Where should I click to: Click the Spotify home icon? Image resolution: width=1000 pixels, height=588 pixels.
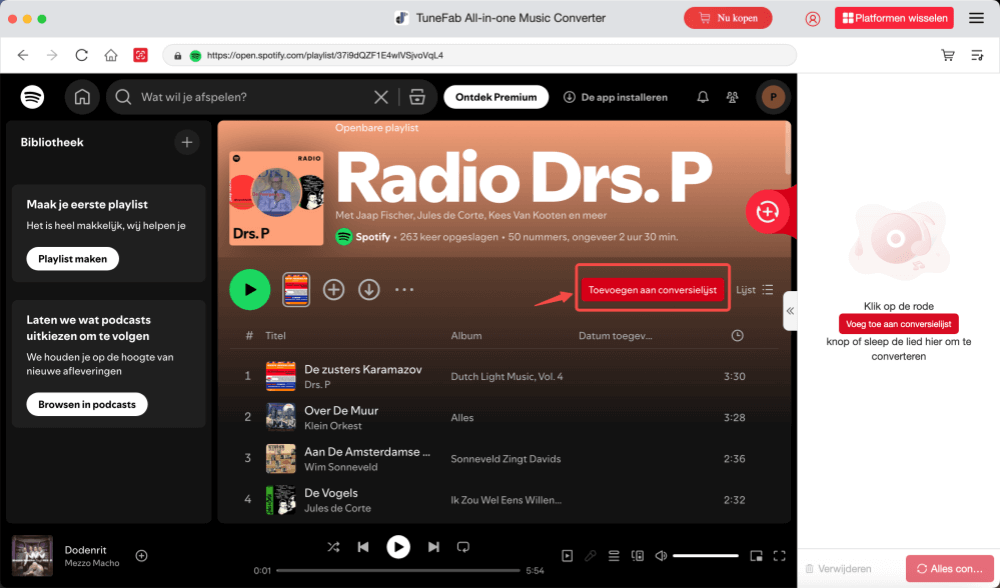(82, 97)
